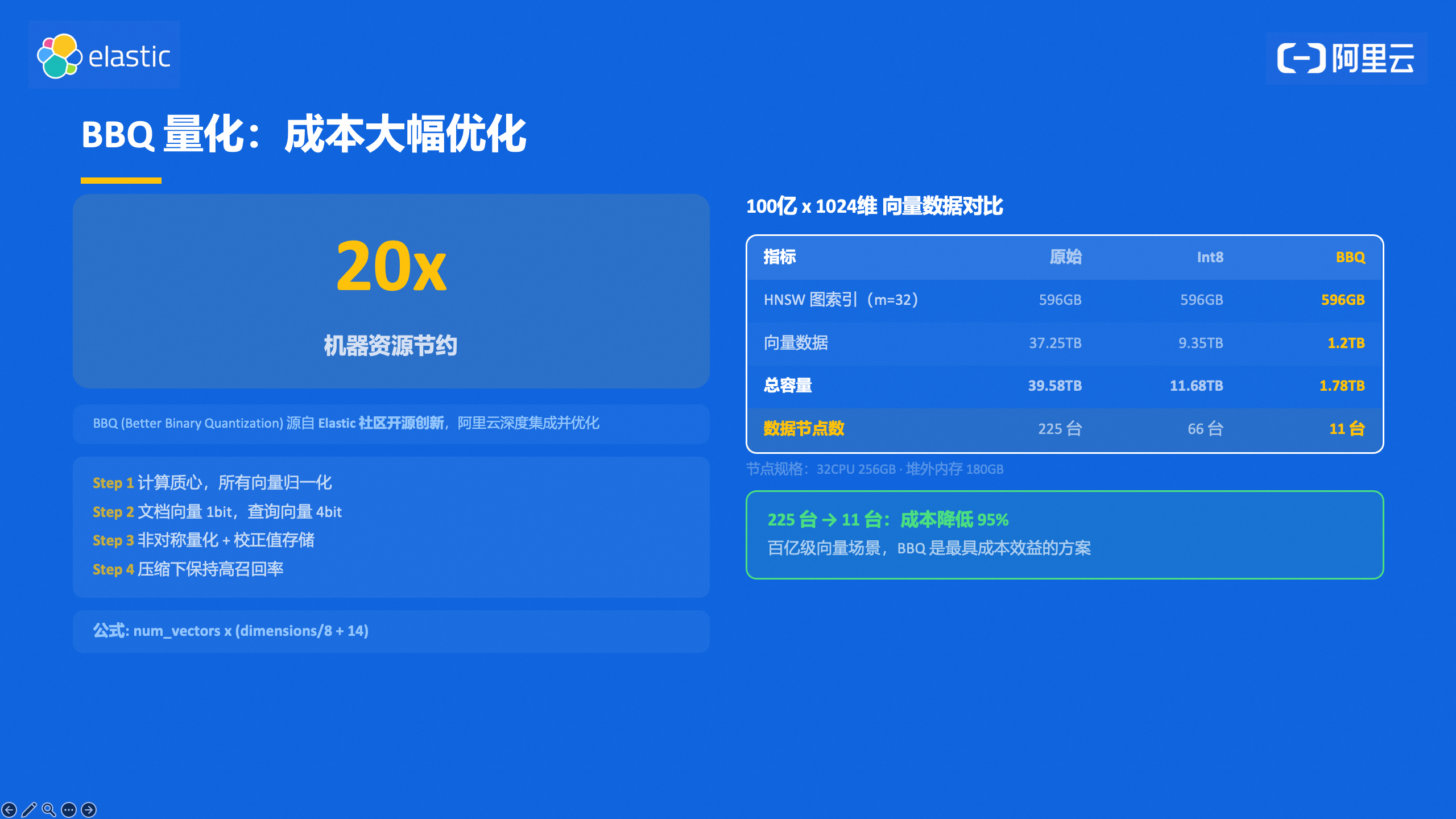
Task: Click the elastic logo
Action: click(104, 55)
